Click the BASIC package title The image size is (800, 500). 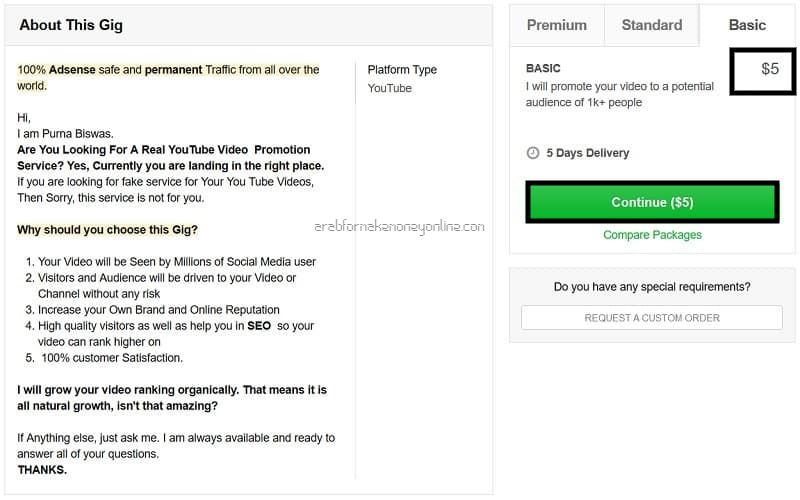[x=543, y=68]
